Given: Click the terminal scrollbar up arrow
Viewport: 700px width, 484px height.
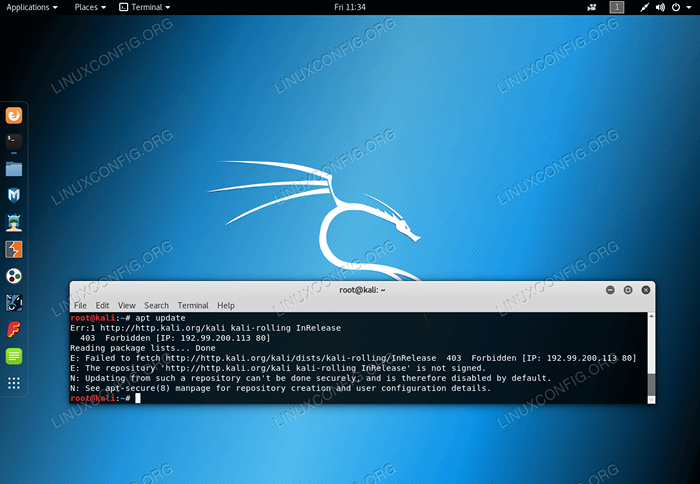Looking at the screenshot, I should [651, 316].
